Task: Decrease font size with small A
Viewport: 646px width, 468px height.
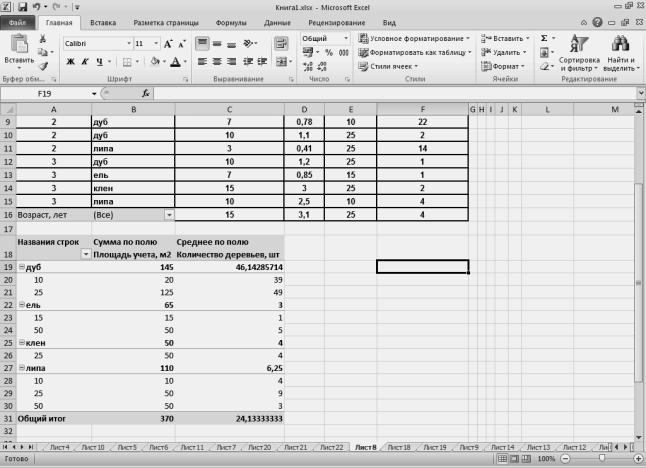Action: point(182,44)
